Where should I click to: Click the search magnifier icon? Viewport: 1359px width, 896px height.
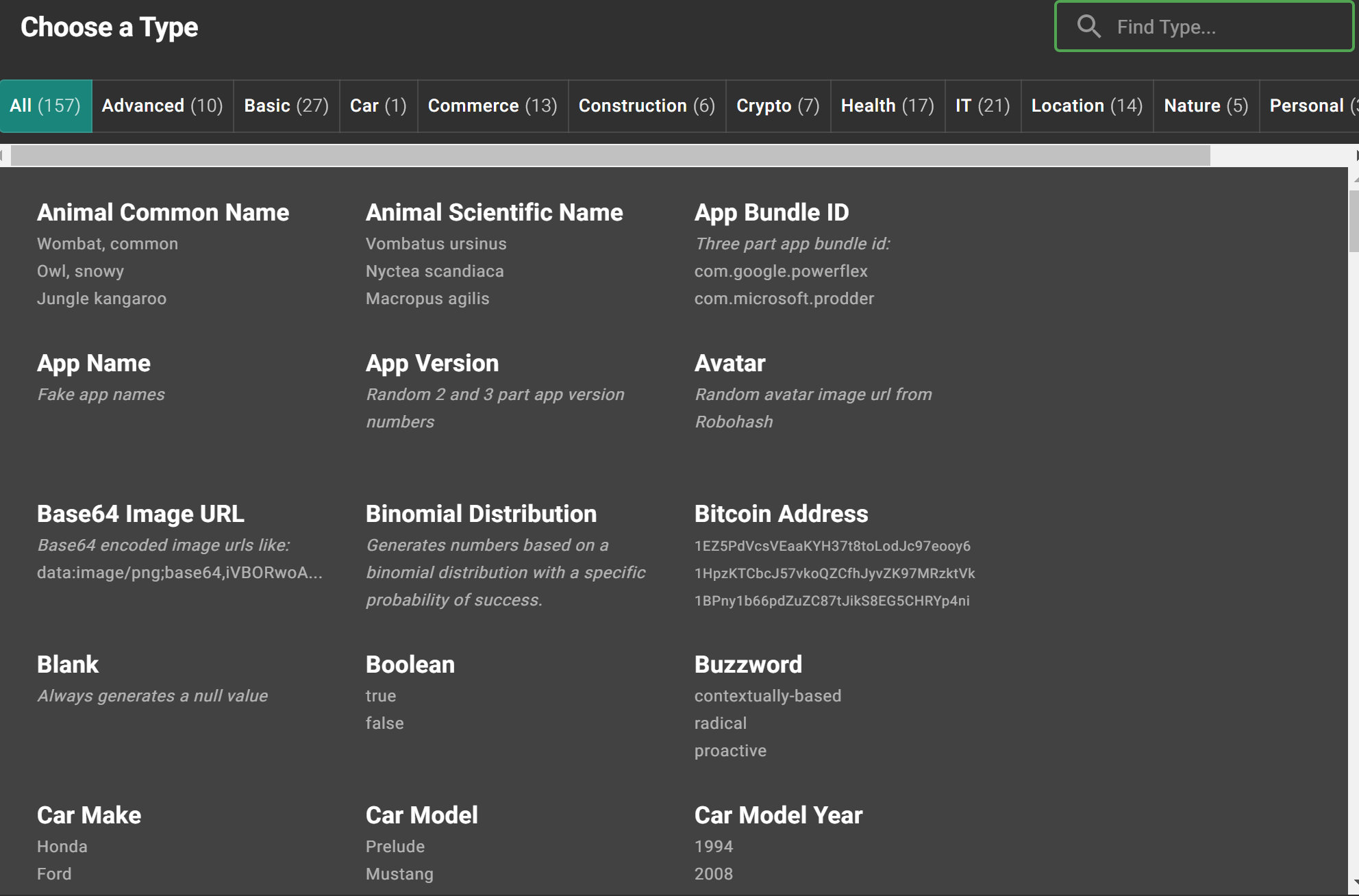tap(1088, 27)
